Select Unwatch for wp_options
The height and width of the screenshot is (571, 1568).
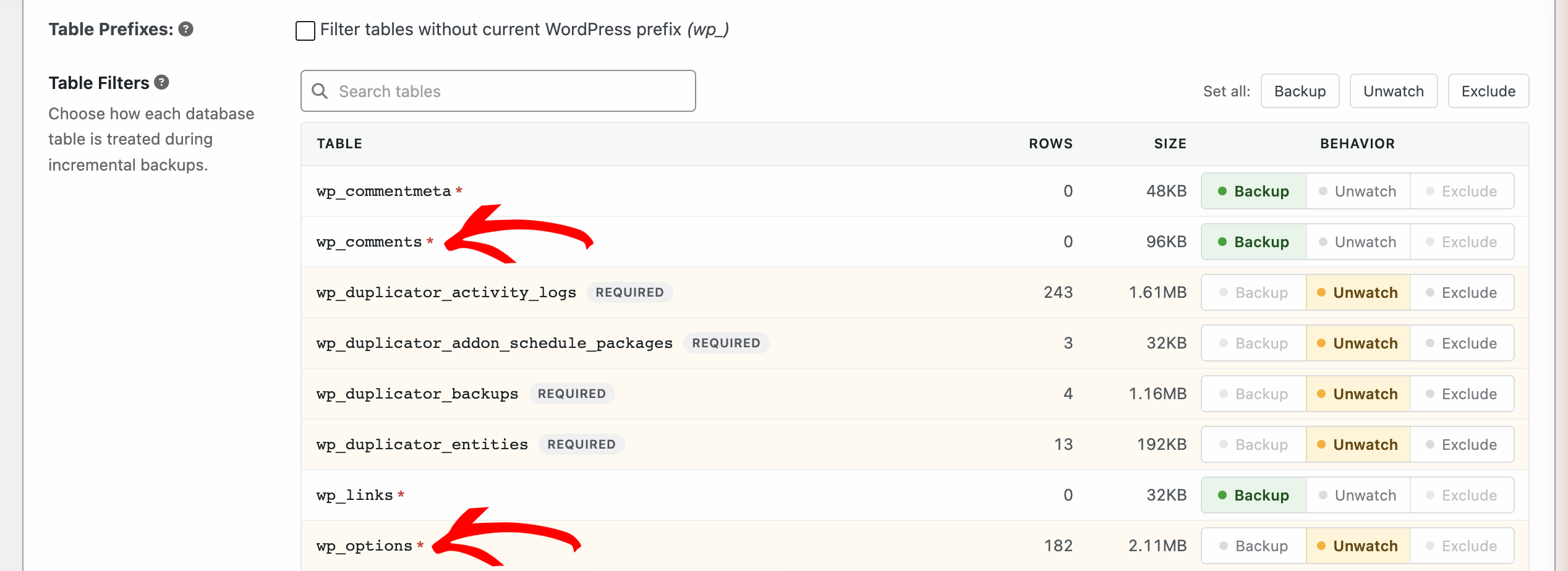(x=1358, y=546)
